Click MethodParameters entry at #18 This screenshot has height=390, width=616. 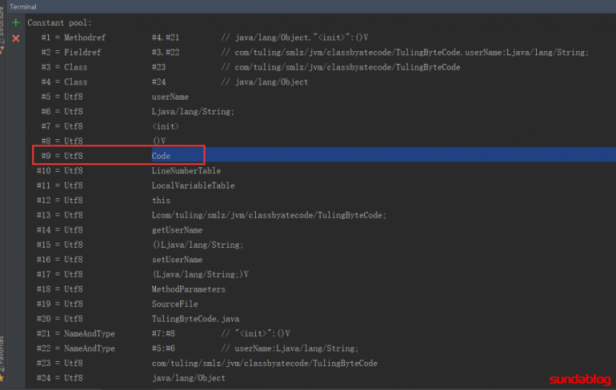tap(189, 289)
